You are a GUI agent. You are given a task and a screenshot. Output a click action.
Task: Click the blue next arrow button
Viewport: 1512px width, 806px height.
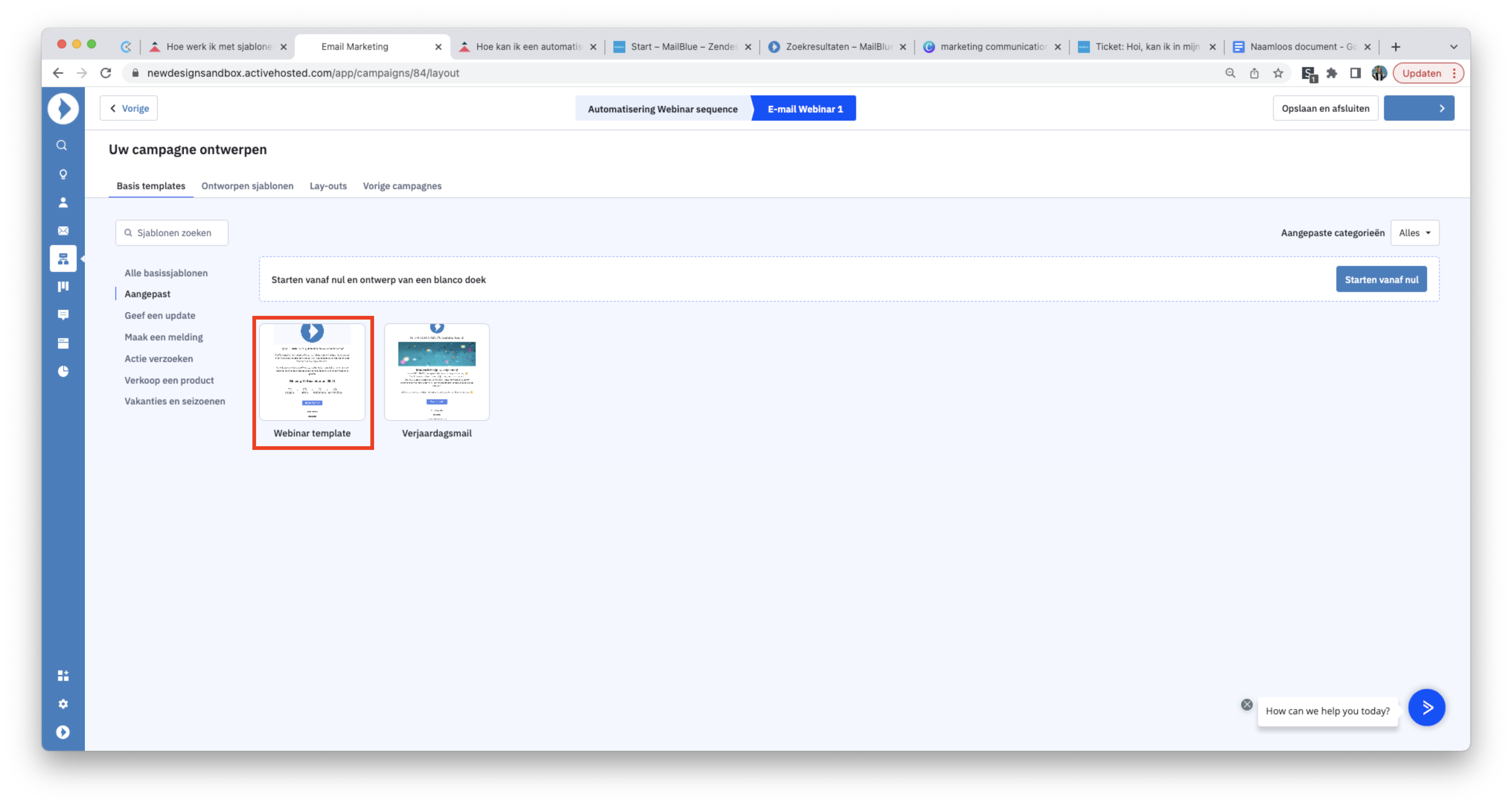[1419, 108]
